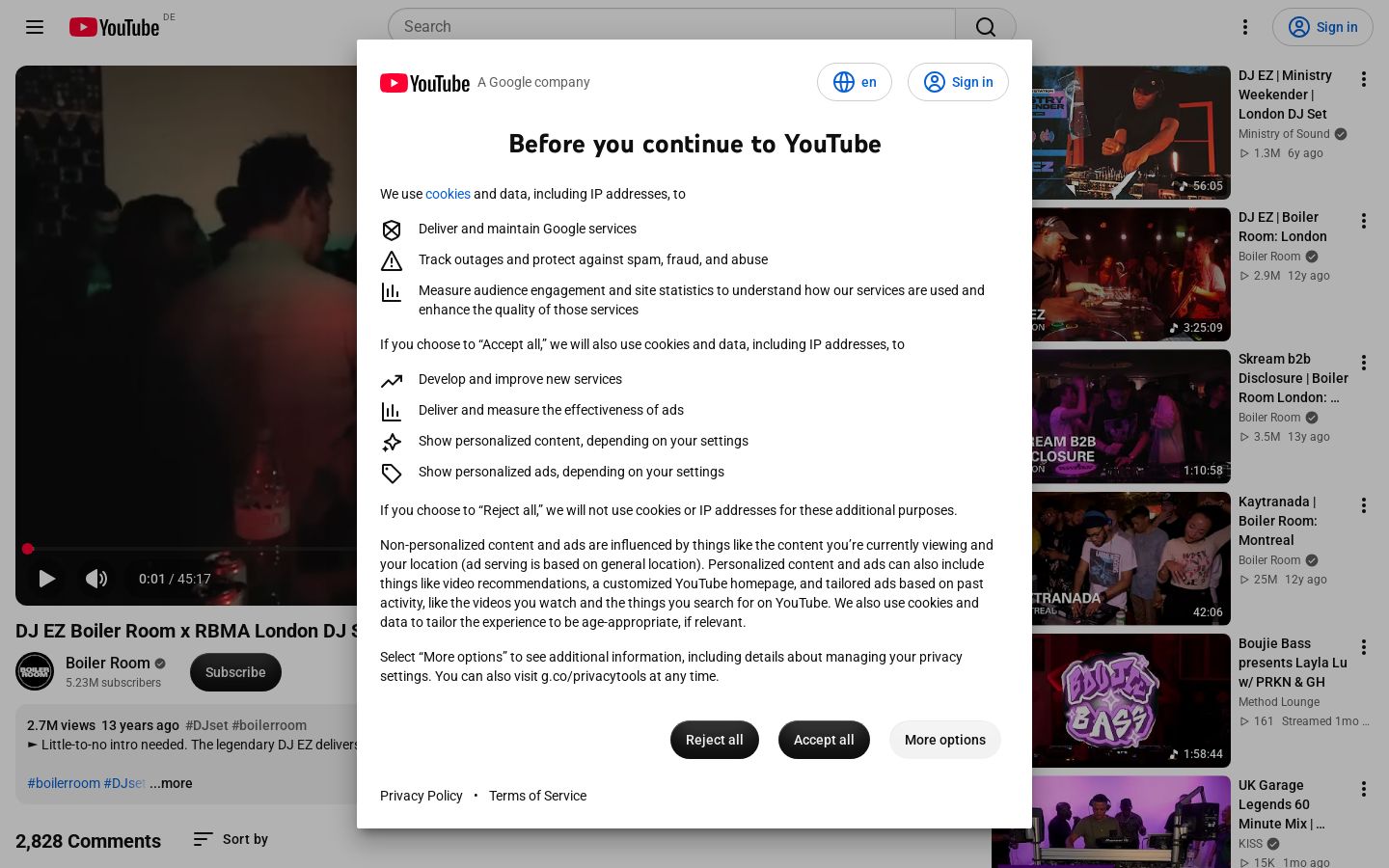Open Boujie Bass video thumbnail
This screenshot has width=1389, height=868.
coord(1130,700)
